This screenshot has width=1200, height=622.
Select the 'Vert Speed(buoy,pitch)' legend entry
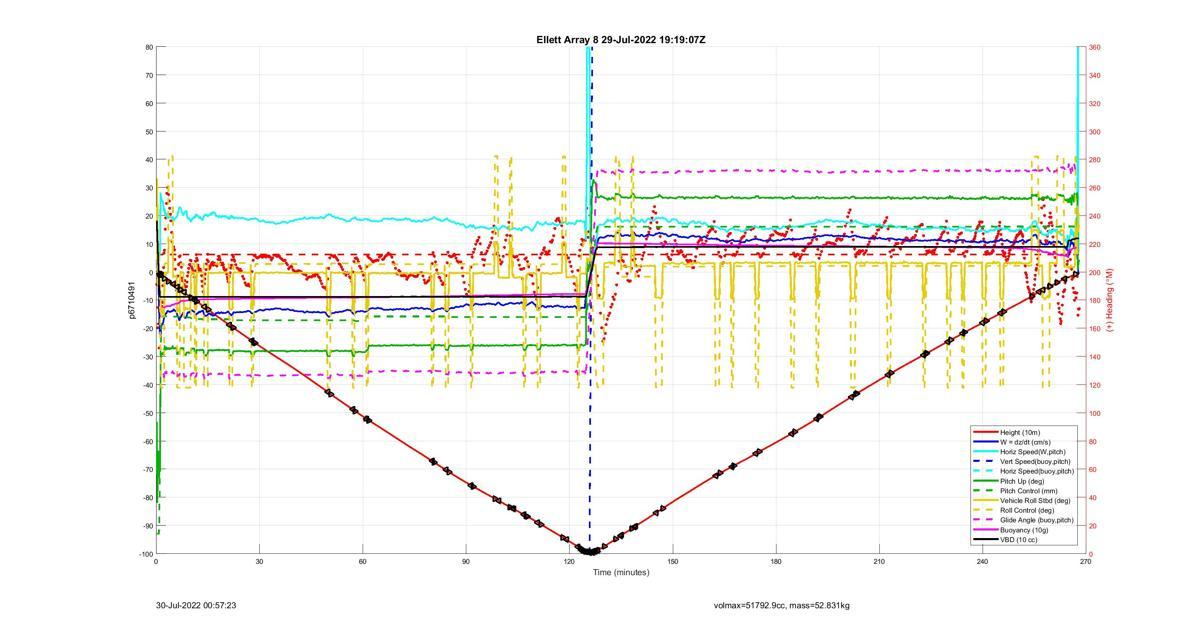click(1035, 461)
